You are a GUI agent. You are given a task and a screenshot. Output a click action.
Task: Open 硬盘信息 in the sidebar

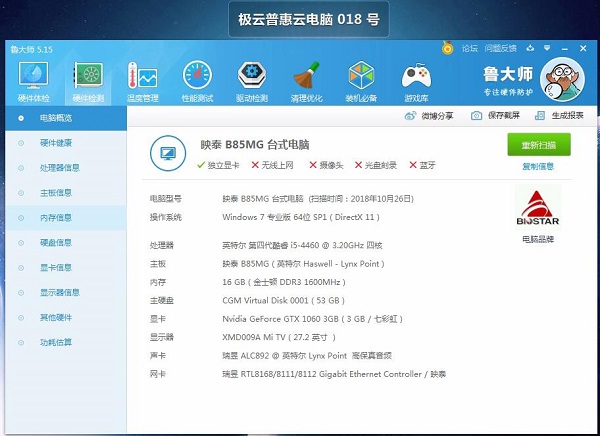tap(66, 243)
